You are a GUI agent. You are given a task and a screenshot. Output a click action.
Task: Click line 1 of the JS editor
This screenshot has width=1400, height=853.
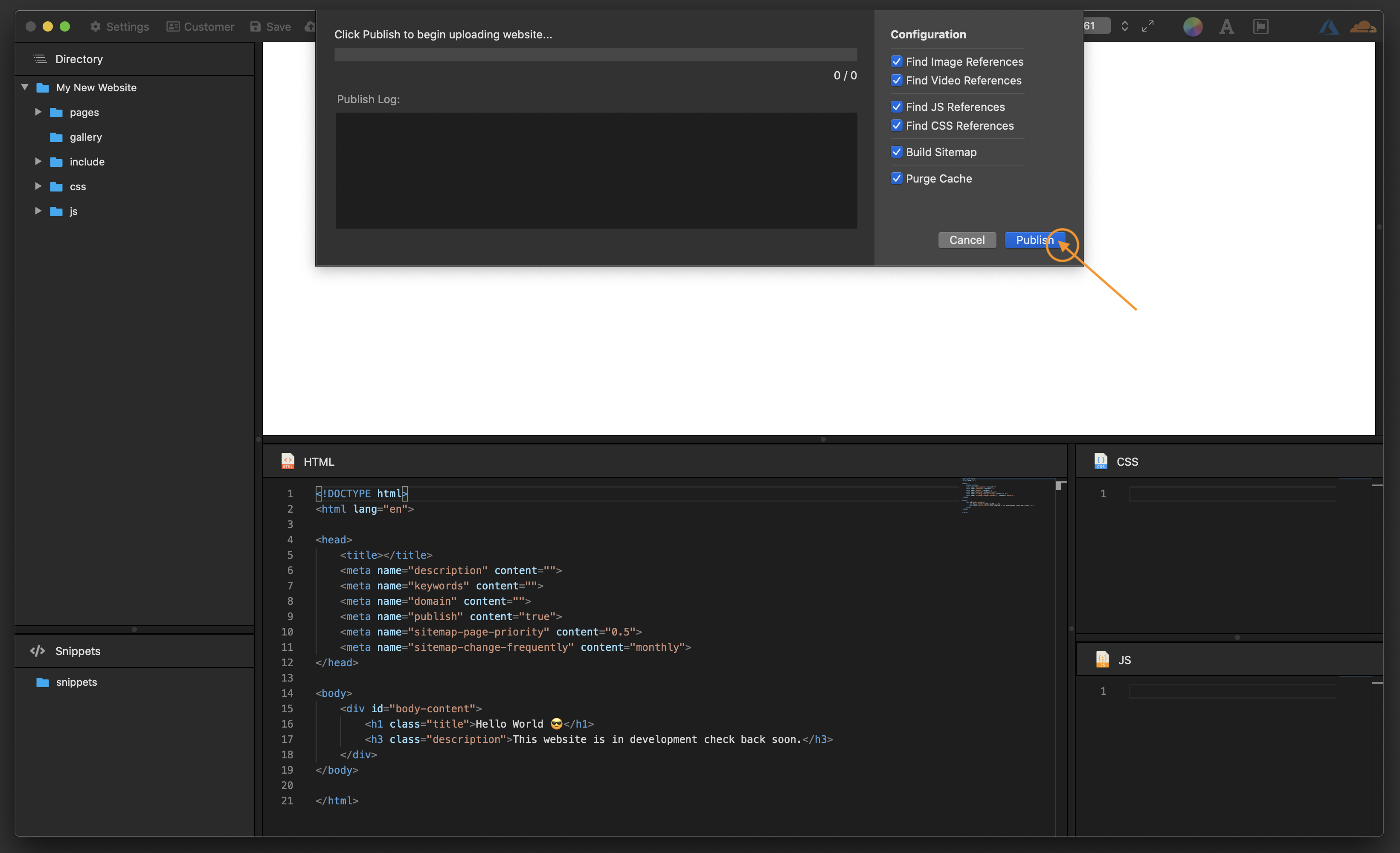pos(1232,691)
